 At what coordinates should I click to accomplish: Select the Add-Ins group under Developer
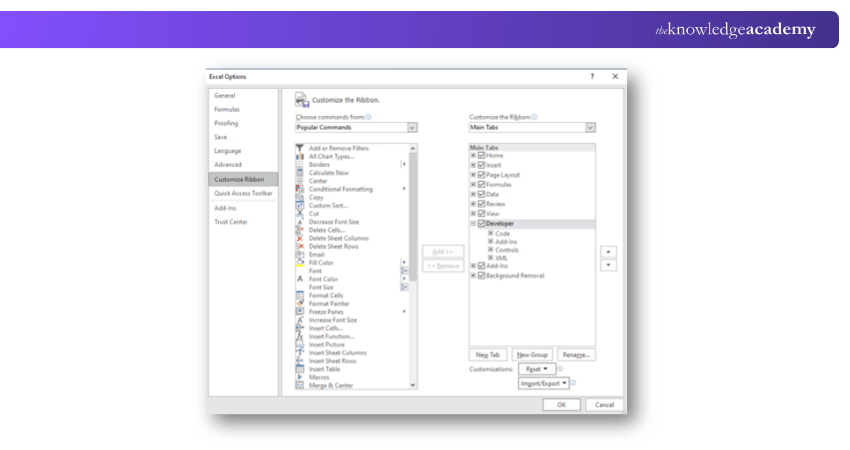(506, 242)
